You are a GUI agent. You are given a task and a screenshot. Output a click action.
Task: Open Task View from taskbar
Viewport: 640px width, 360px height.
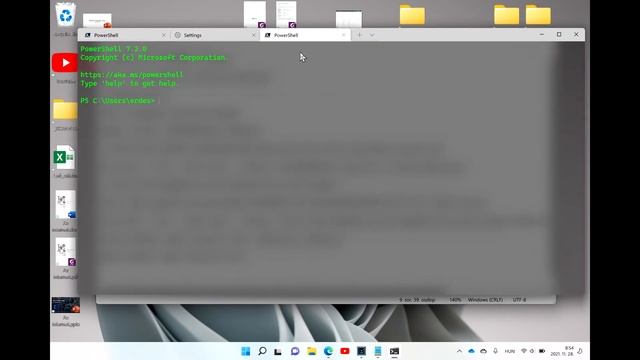pos(278,351)
